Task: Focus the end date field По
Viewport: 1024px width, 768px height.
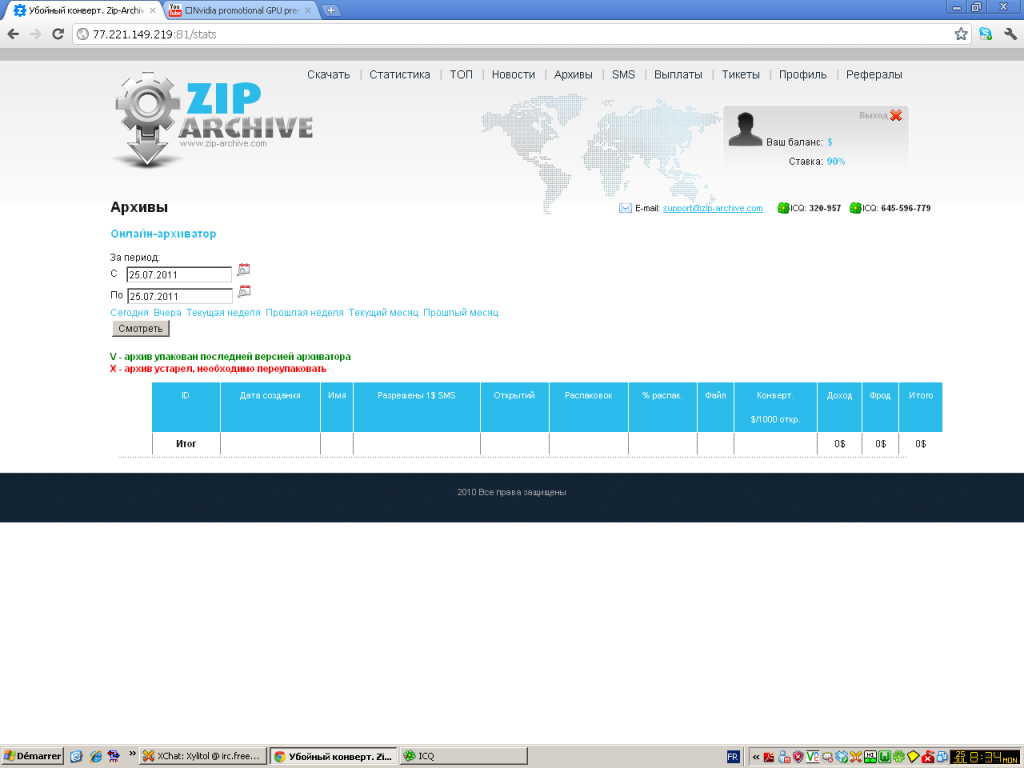Action: 180,296
